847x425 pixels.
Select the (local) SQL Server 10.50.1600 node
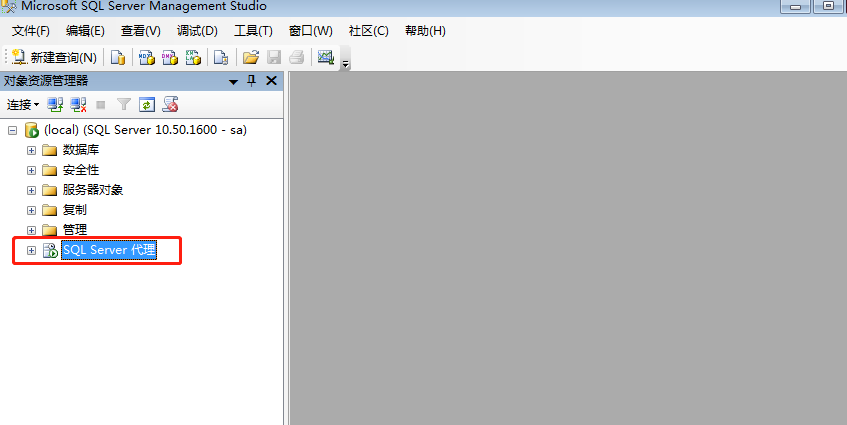pos(145,130)
